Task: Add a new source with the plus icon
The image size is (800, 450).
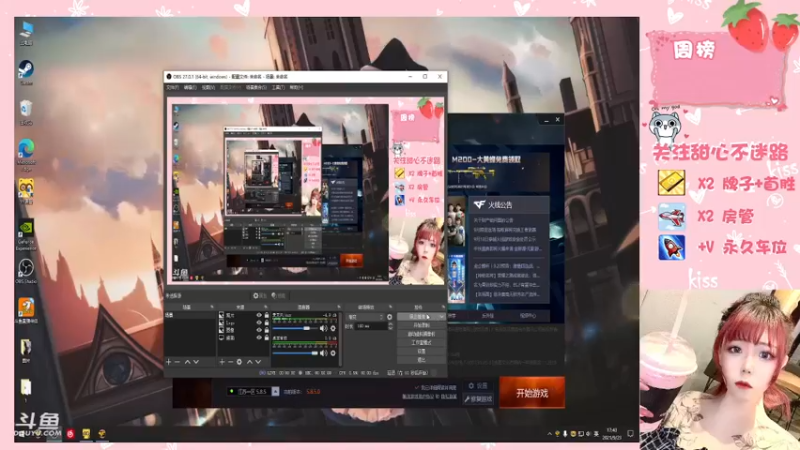Action: (222, 362)
